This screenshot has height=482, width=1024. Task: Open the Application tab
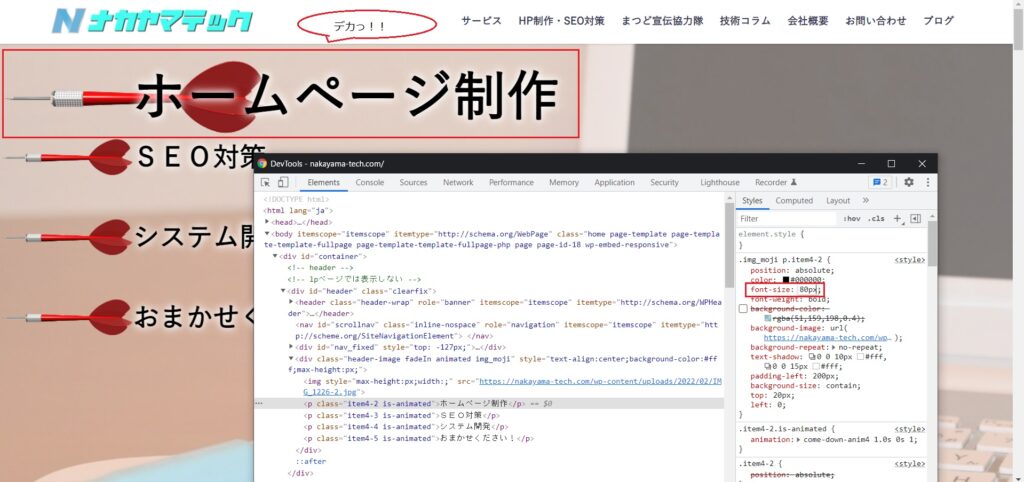point(615,183)
